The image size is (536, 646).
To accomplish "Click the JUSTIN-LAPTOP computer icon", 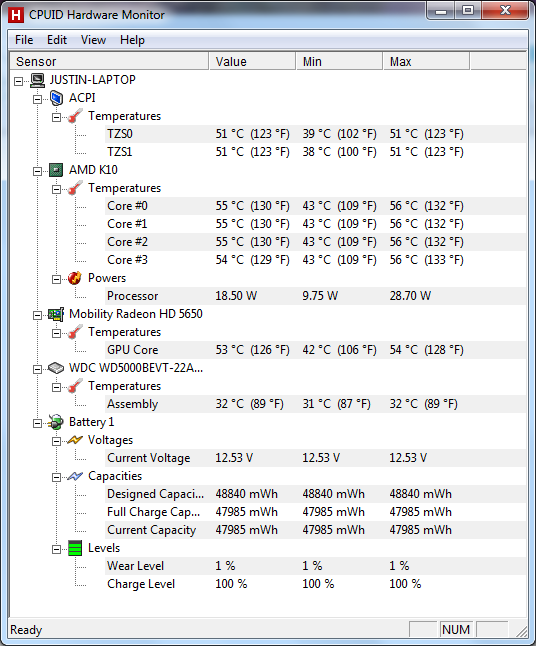I will (37, 80).
